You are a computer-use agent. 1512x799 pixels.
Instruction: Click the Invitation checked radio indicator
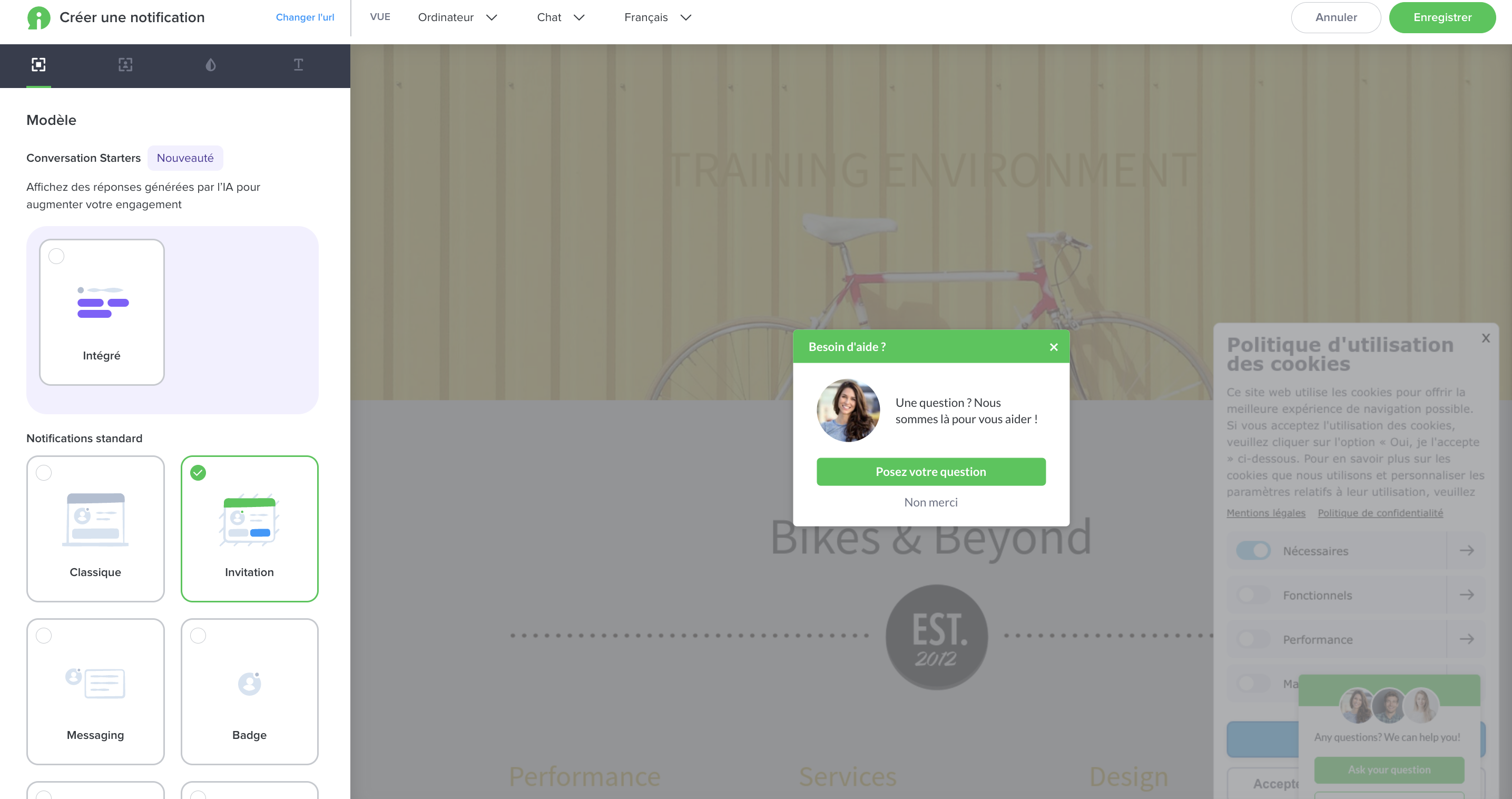pos(199,473)
